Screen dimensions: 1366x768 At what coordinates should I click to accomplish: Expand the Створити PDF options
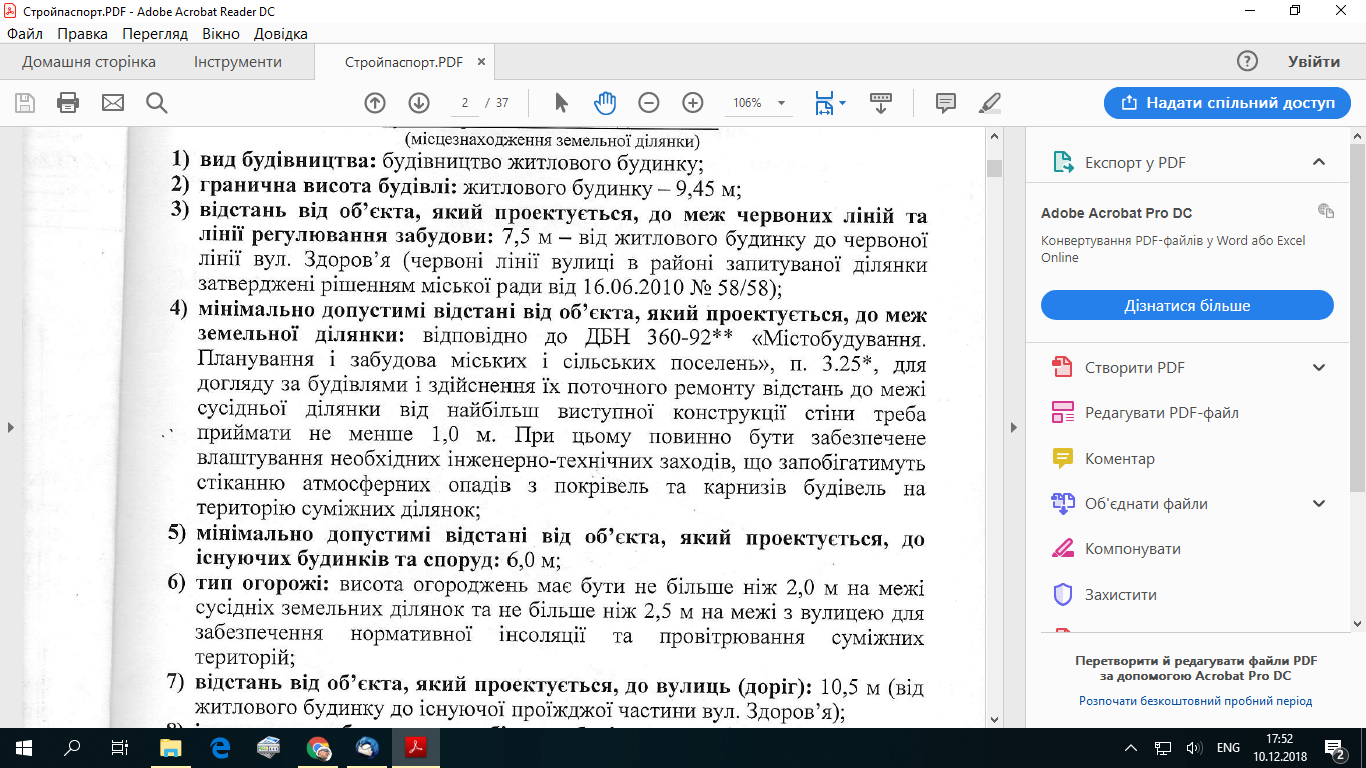click(1319, 367)
